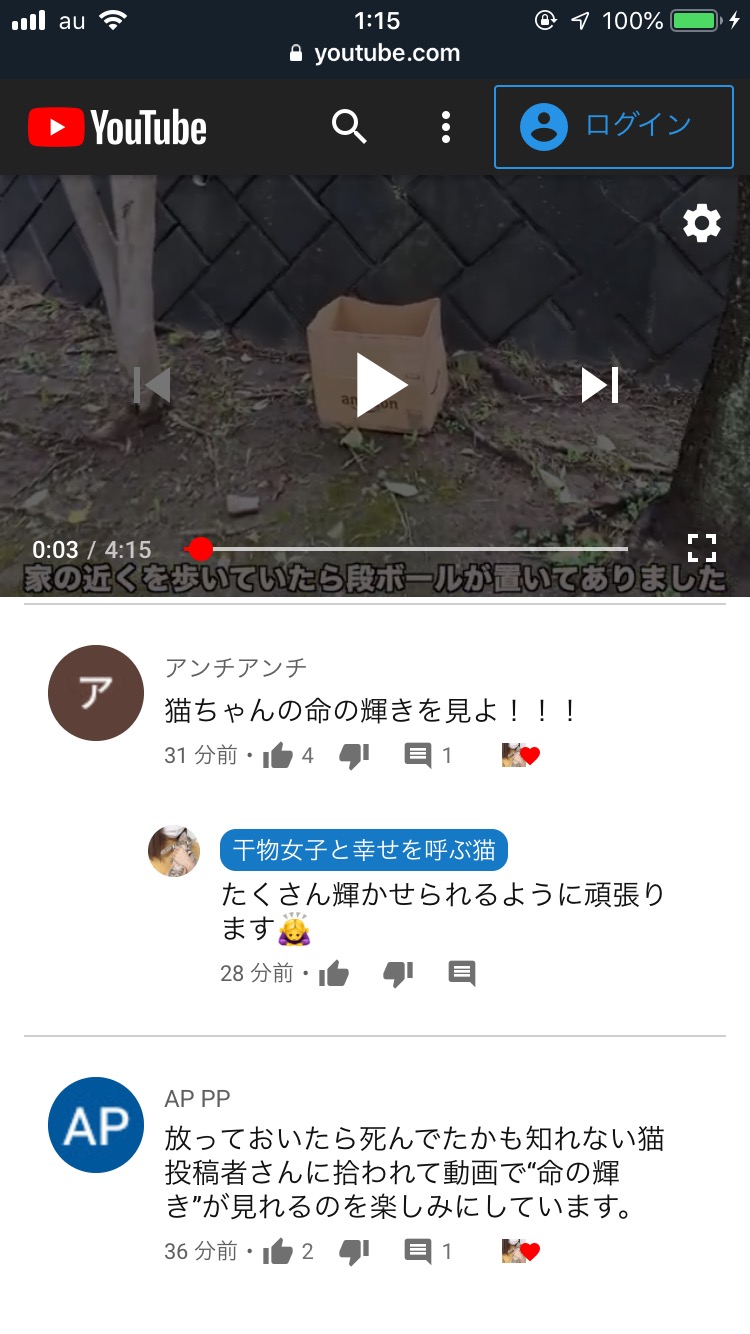Like アンチアンチ's comment
This screenshot has width=750, height=1334.
[x=278, y=756]
